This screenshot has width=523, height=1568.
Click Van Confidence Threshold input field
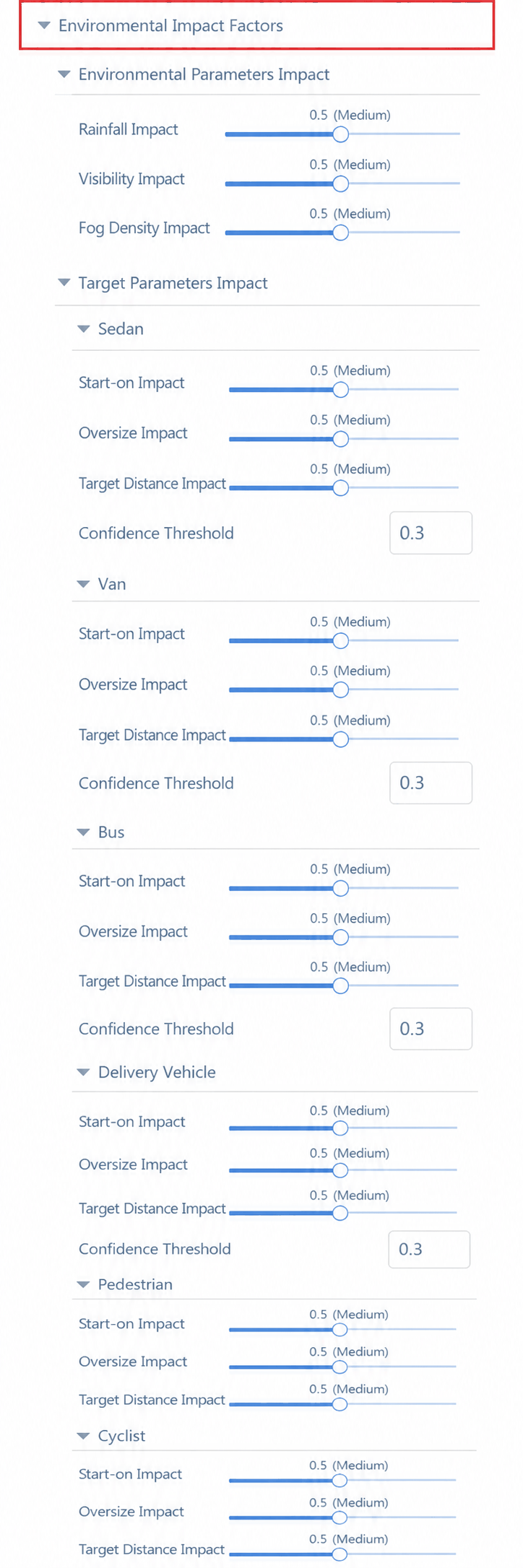coord(431,783)
